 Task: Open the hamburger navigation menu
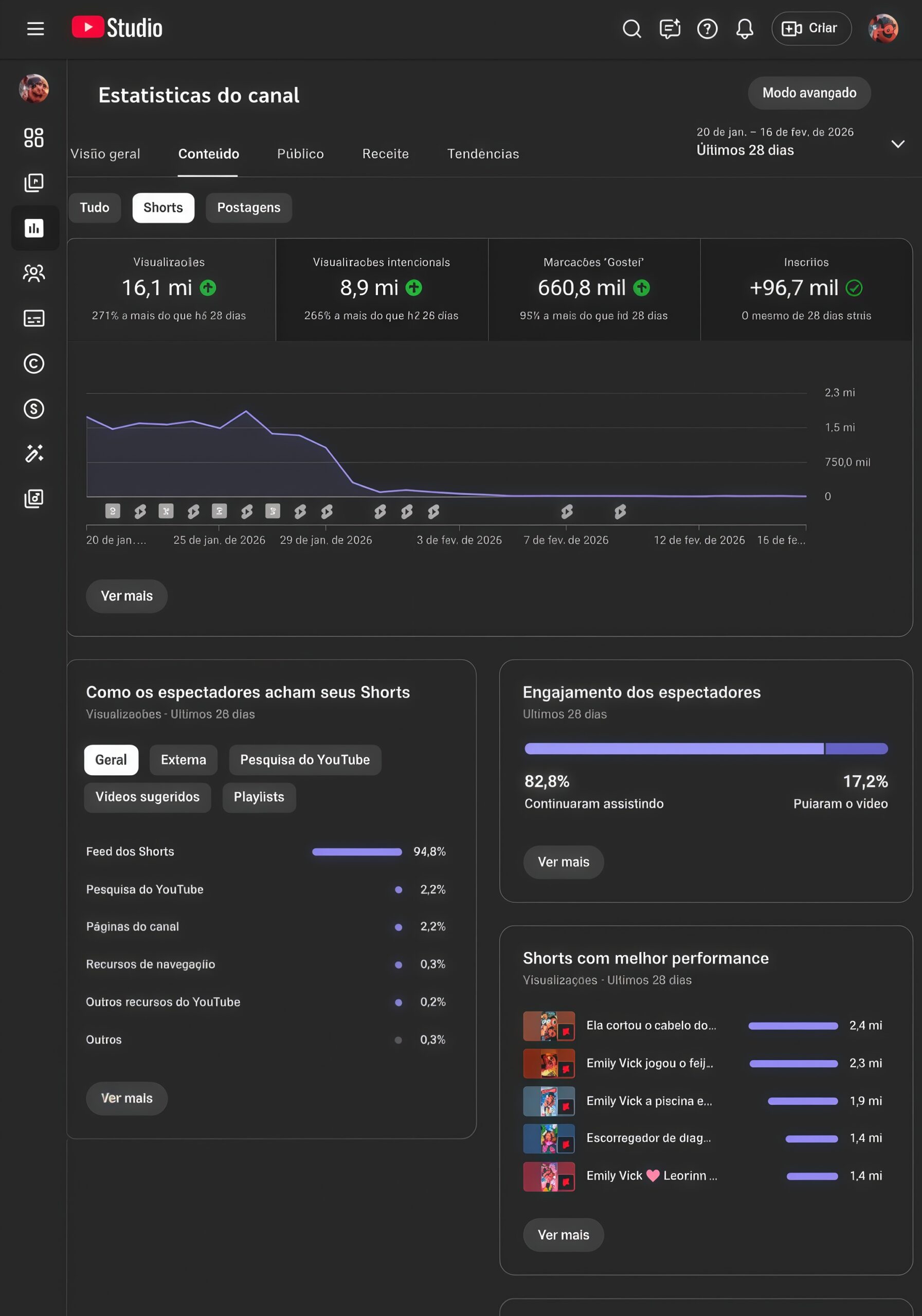pyautogui.click(x=35, y=29)
